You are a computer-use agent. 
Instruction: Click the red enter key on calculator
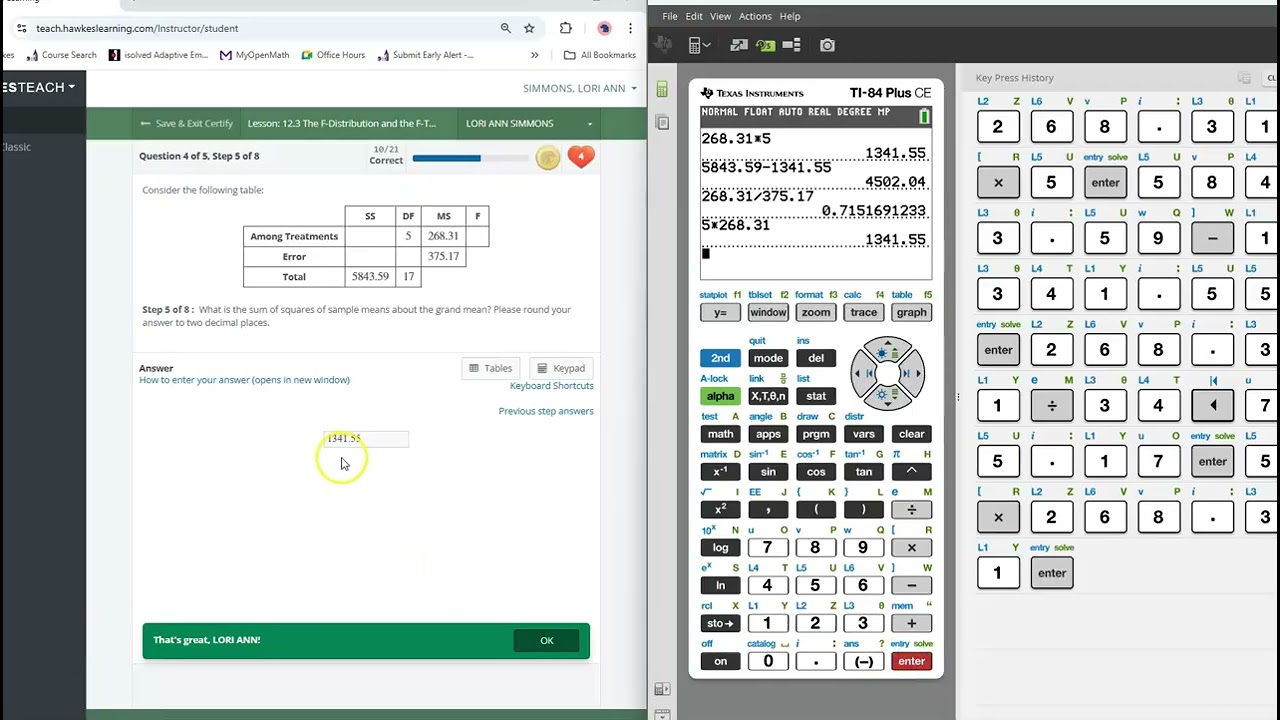tap(911, 661)
